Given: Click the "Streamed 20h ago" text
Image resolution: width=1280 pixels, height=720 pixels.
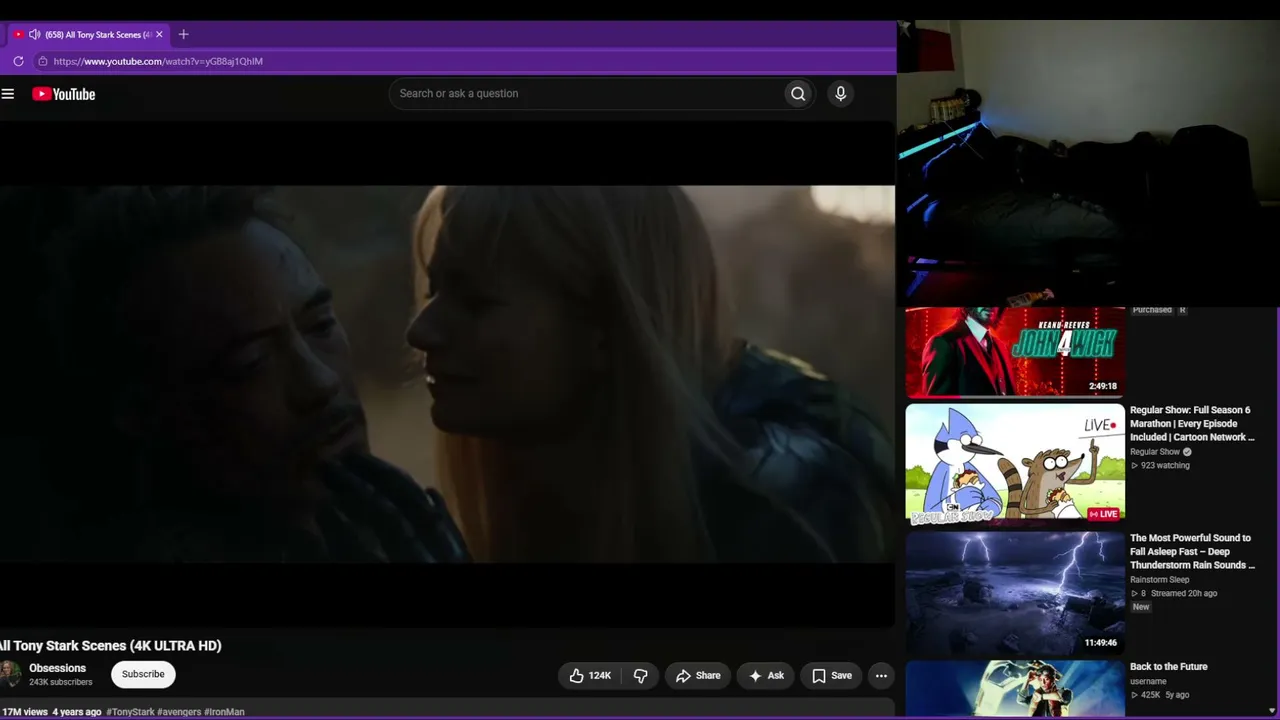Looking at the screenshot, I should point(1184,594).
